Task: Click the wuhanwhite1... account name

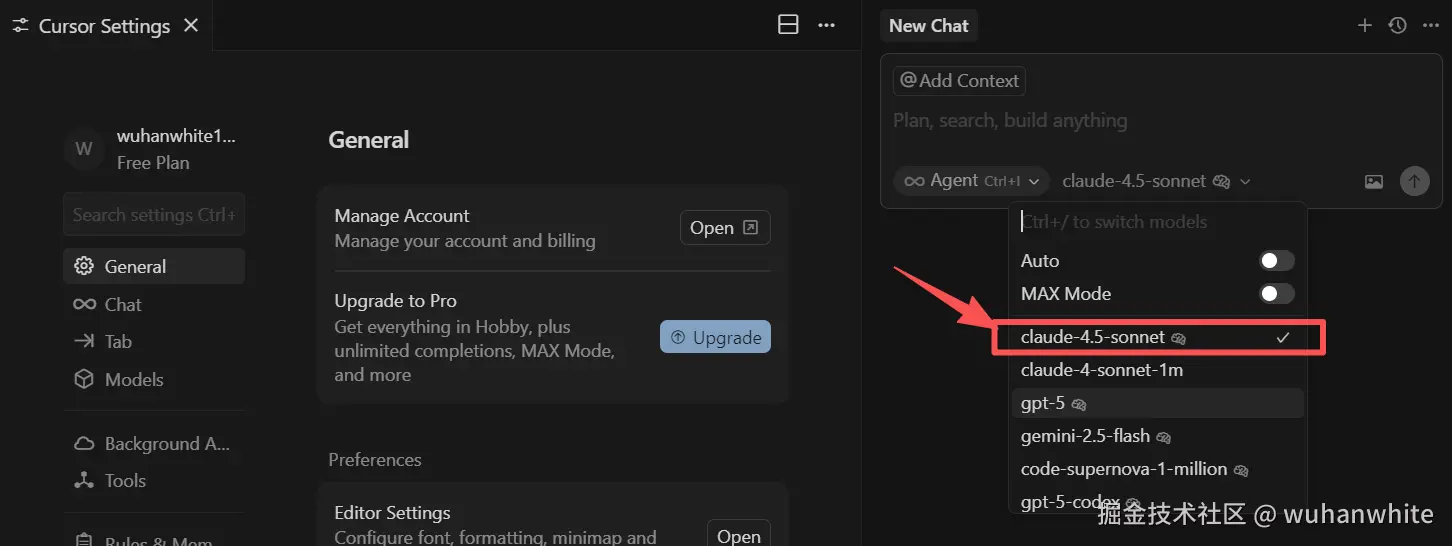Action: [176, 136]
